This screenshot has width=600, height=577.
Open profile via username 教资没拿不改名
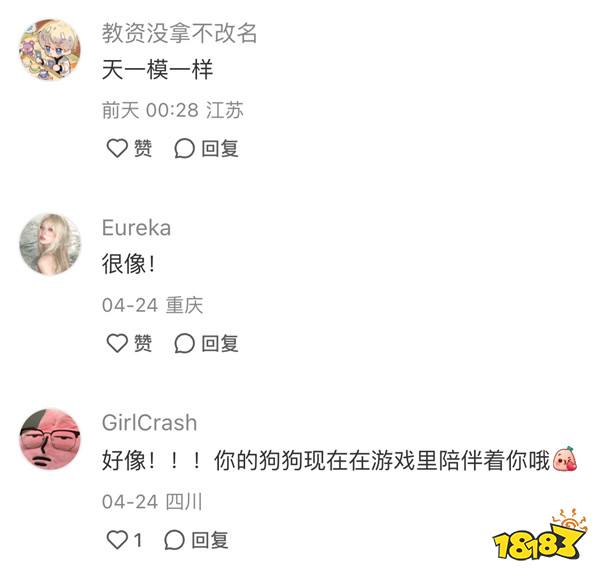pos(179,33)
